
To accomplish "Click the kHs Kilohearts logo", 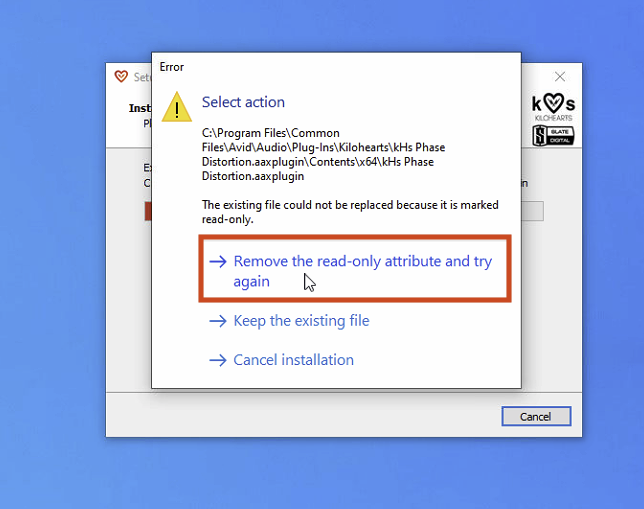I will tap(553, 107).
